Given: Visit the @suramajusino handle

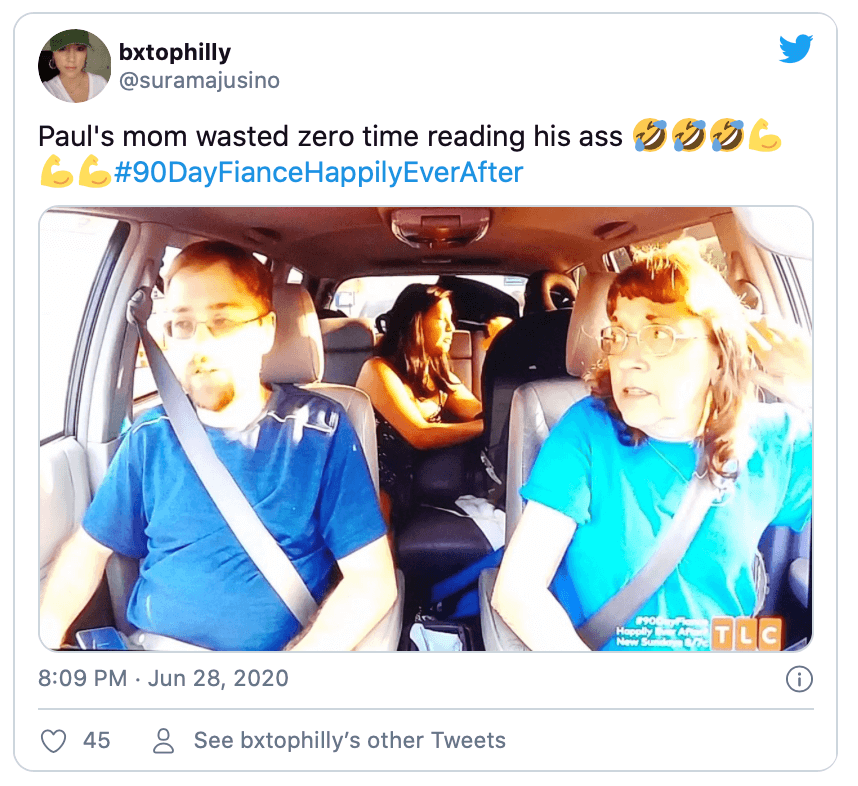Looking at the screenshot, I should [x=199, y=80].
